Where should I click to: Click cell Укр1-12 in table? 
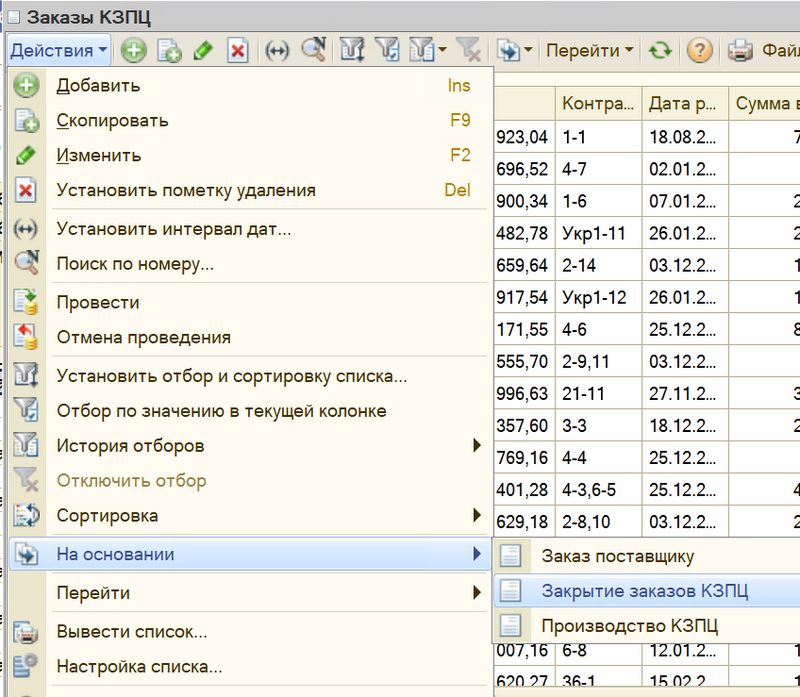click(x=598, y=297)
